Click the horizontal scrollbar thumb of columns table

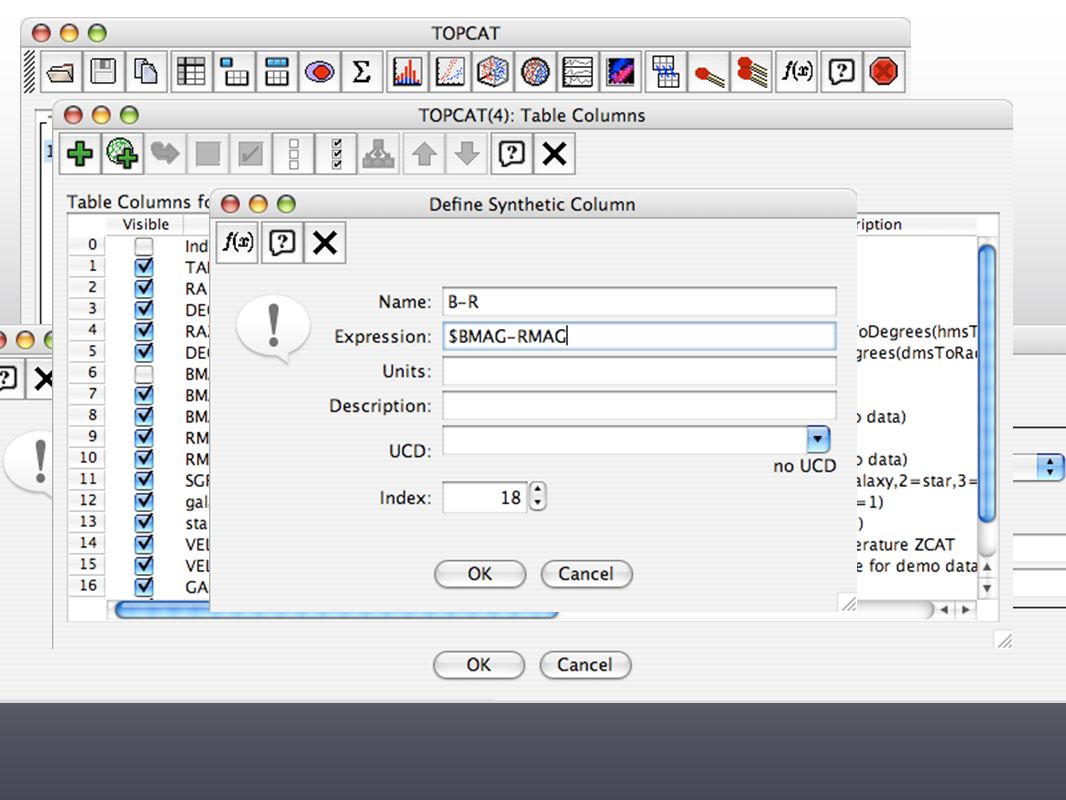pyautogui.click(x=337, y=610)
